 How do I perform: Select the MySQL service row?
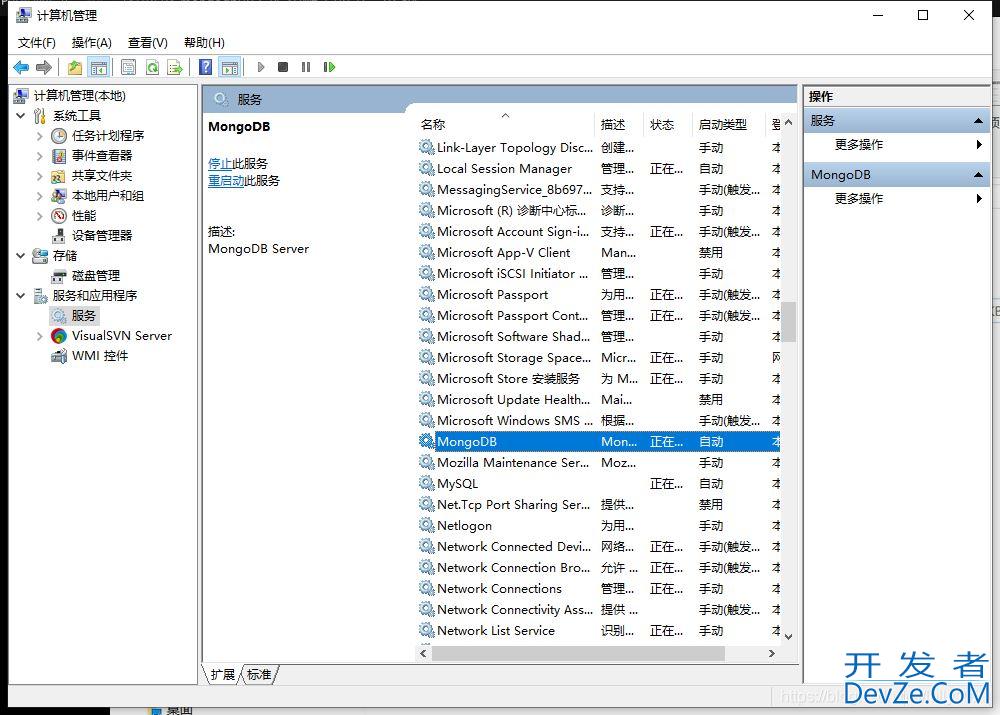(599, 483)
